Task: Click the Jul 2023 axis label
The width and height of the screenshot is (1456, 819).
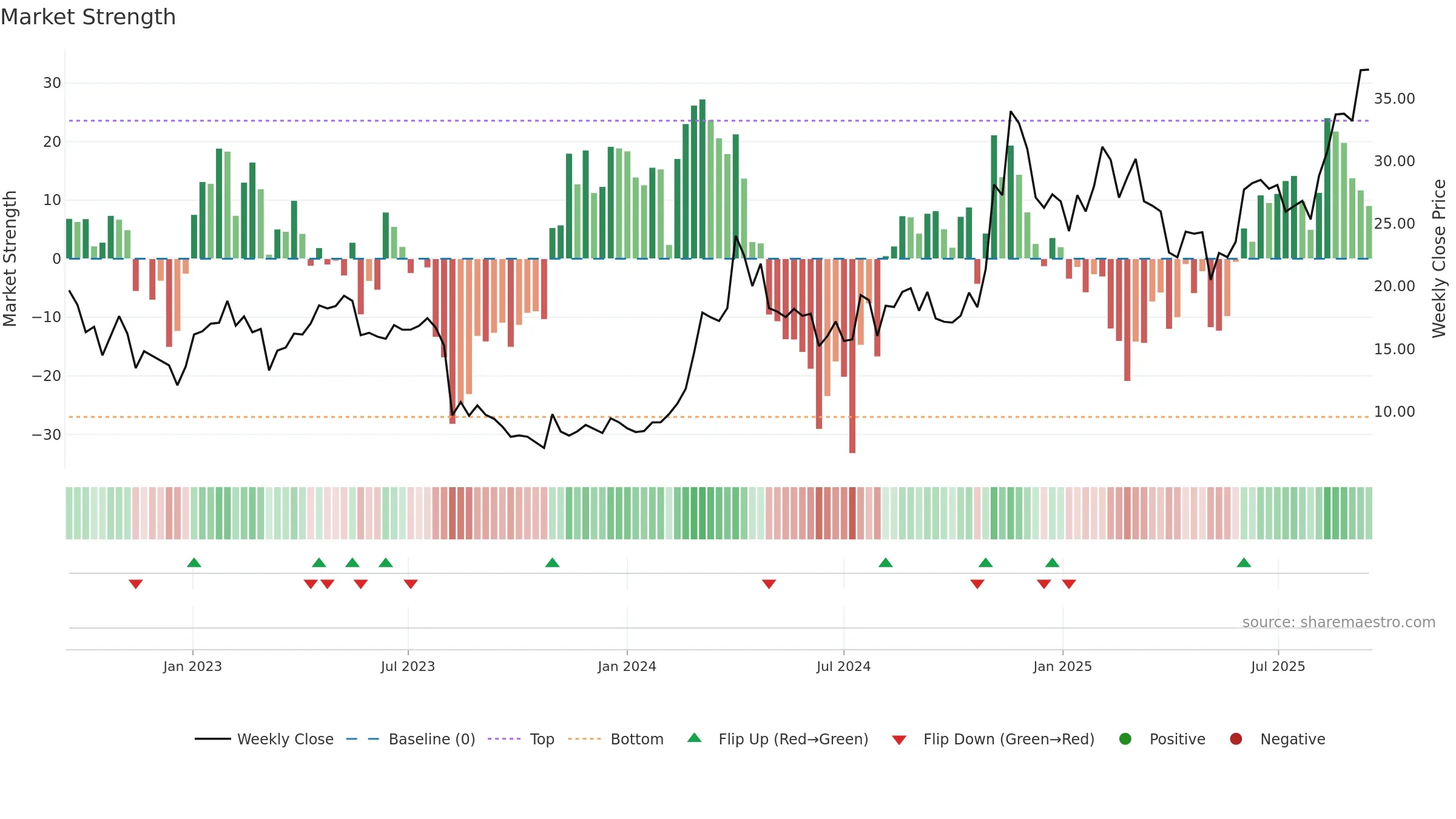Action: click(x=408, y=666)
